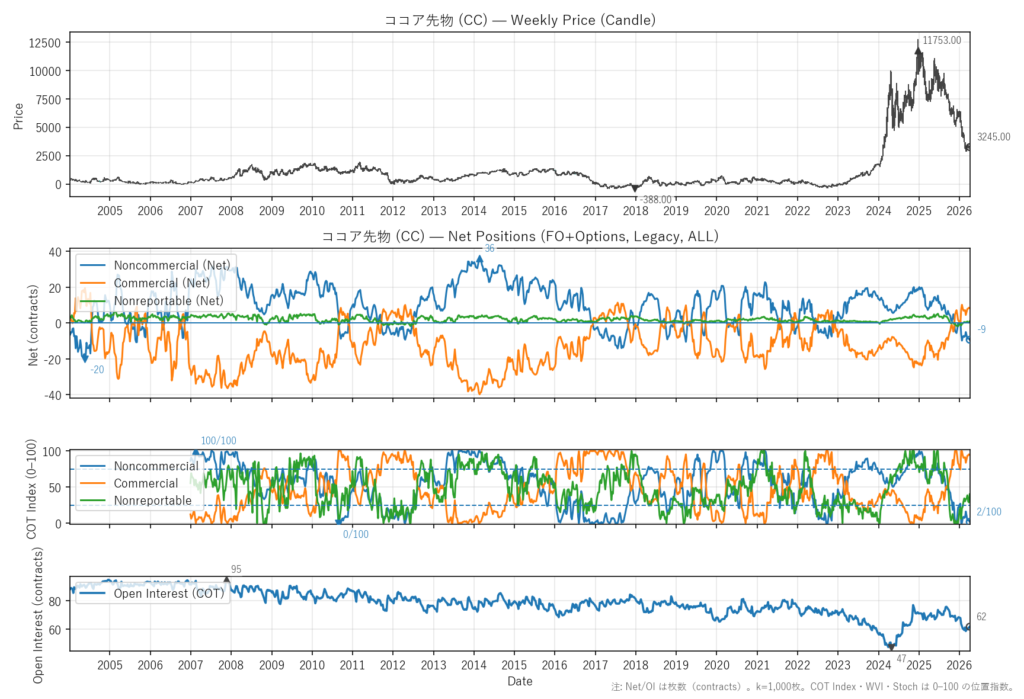Click the Net Positions (FO+Options, Legacy, ALL) title
Screen dimensions: 1024x699
[520, 237]
